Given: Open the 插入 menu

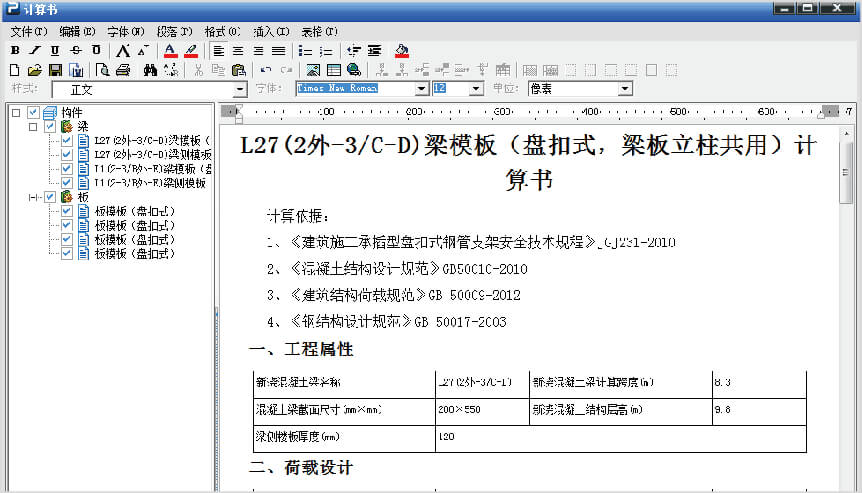Looking at the screenshot, I should (x=271, y=31).
